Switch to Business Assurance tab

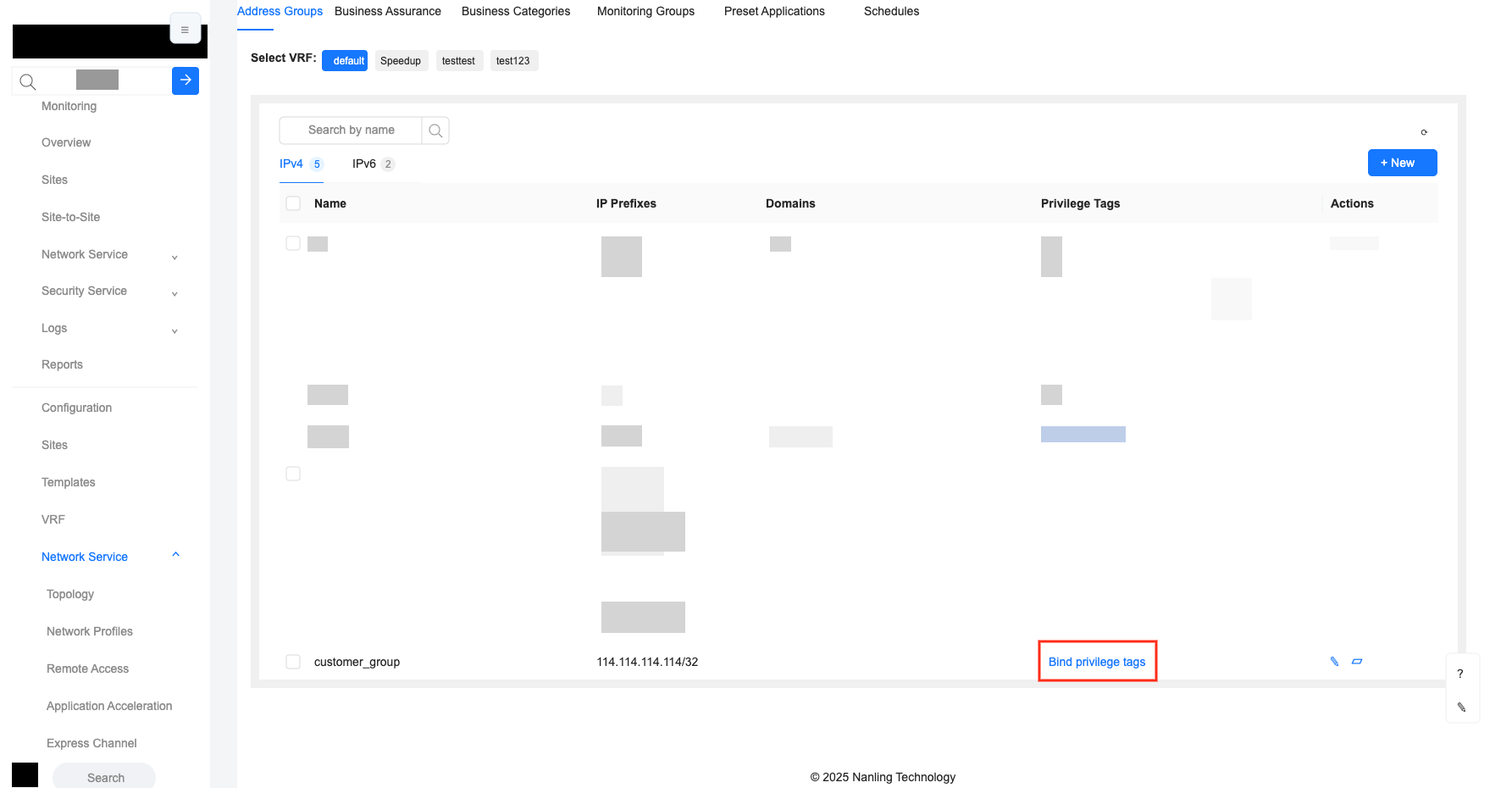[x=388, y=11]
